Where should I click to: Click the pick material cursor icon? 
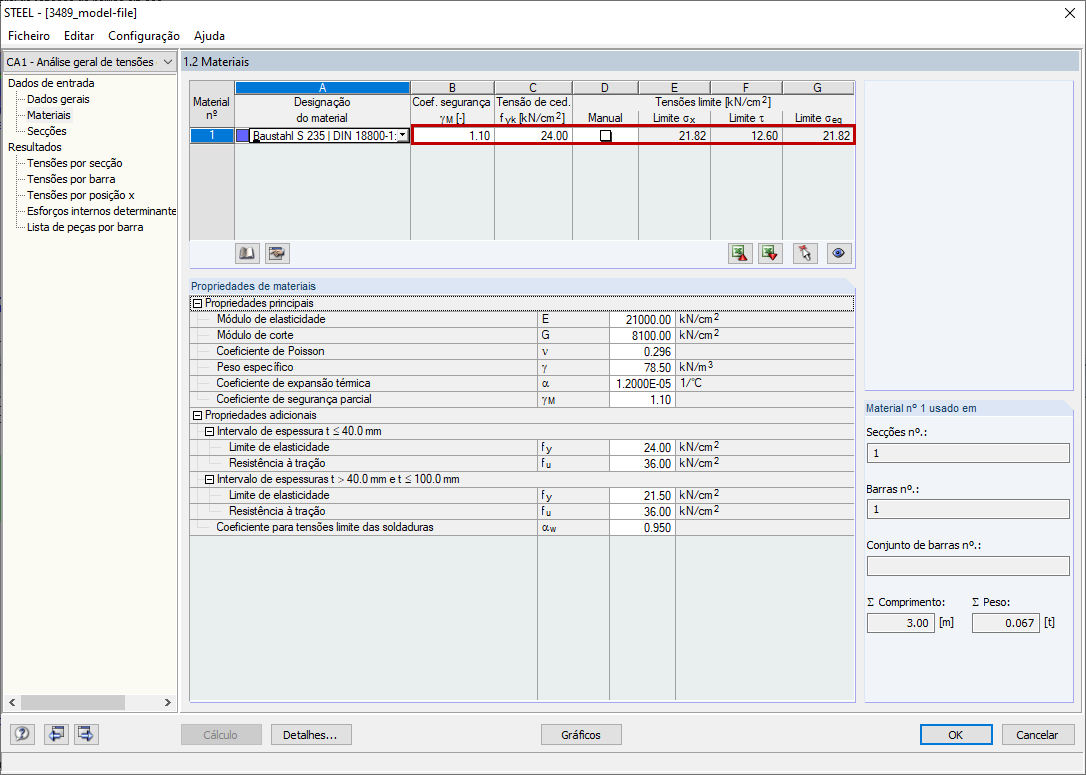click(x=805, y=253)
